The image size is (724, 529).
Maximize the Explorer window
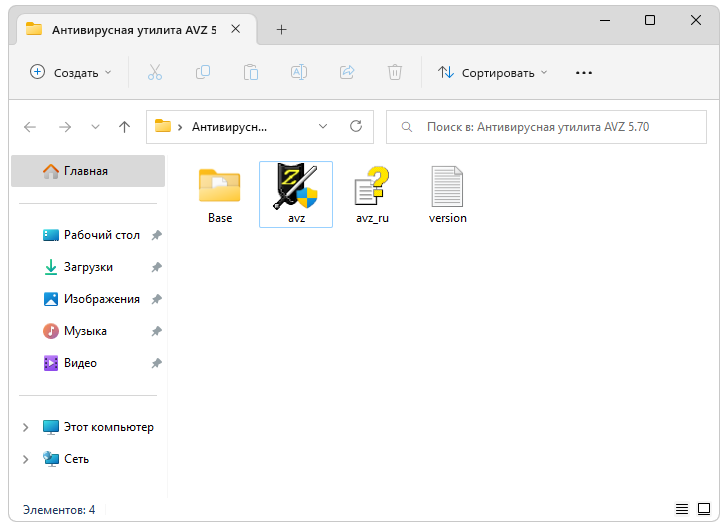coord(650,20)
